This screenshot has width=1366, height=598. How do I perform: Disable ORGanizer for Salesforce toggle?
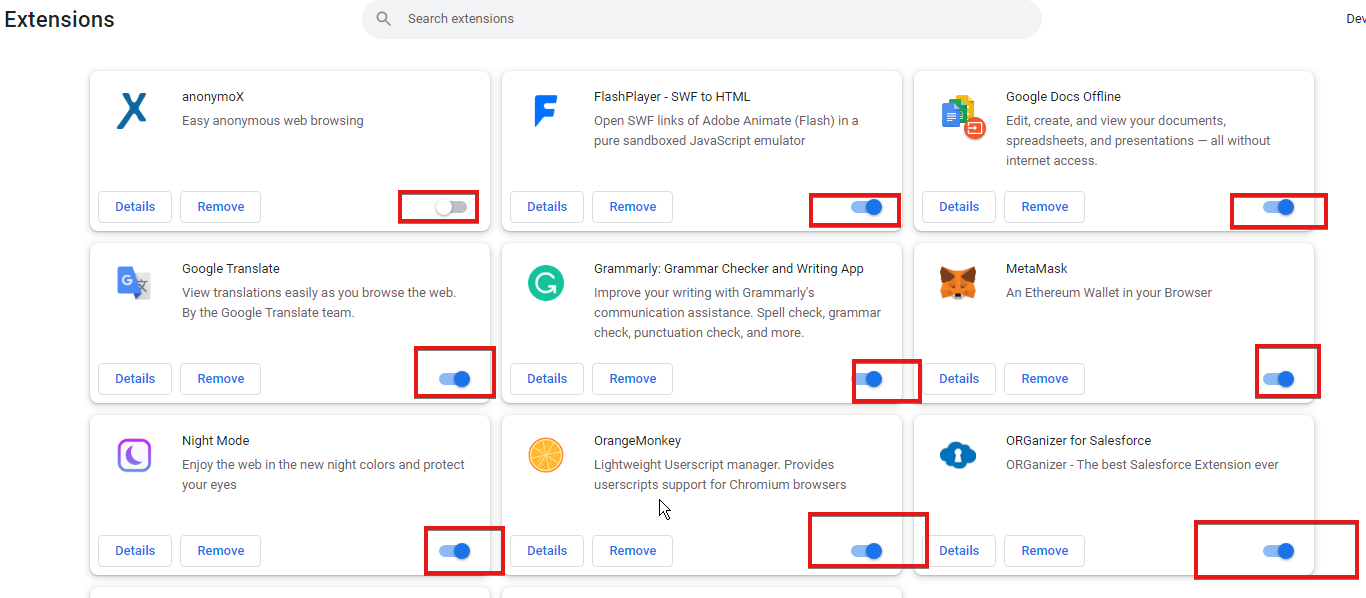(x=1278, y=551)
